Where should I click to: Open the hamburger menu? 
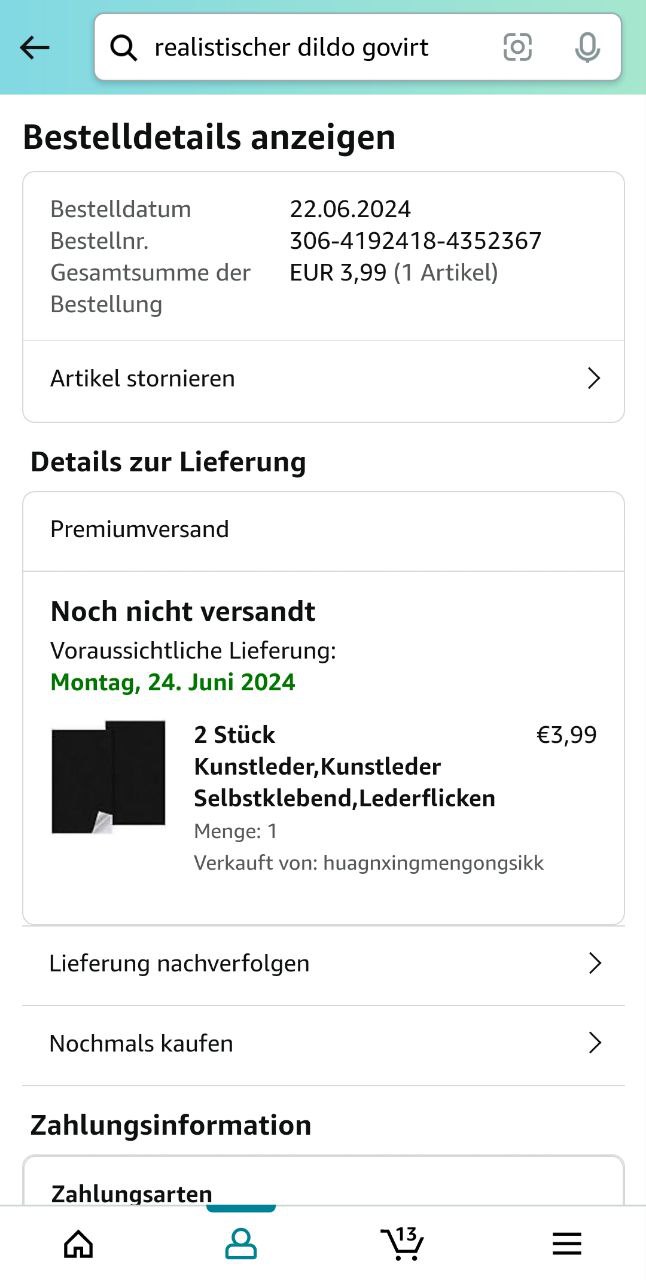coord(566,1243)
